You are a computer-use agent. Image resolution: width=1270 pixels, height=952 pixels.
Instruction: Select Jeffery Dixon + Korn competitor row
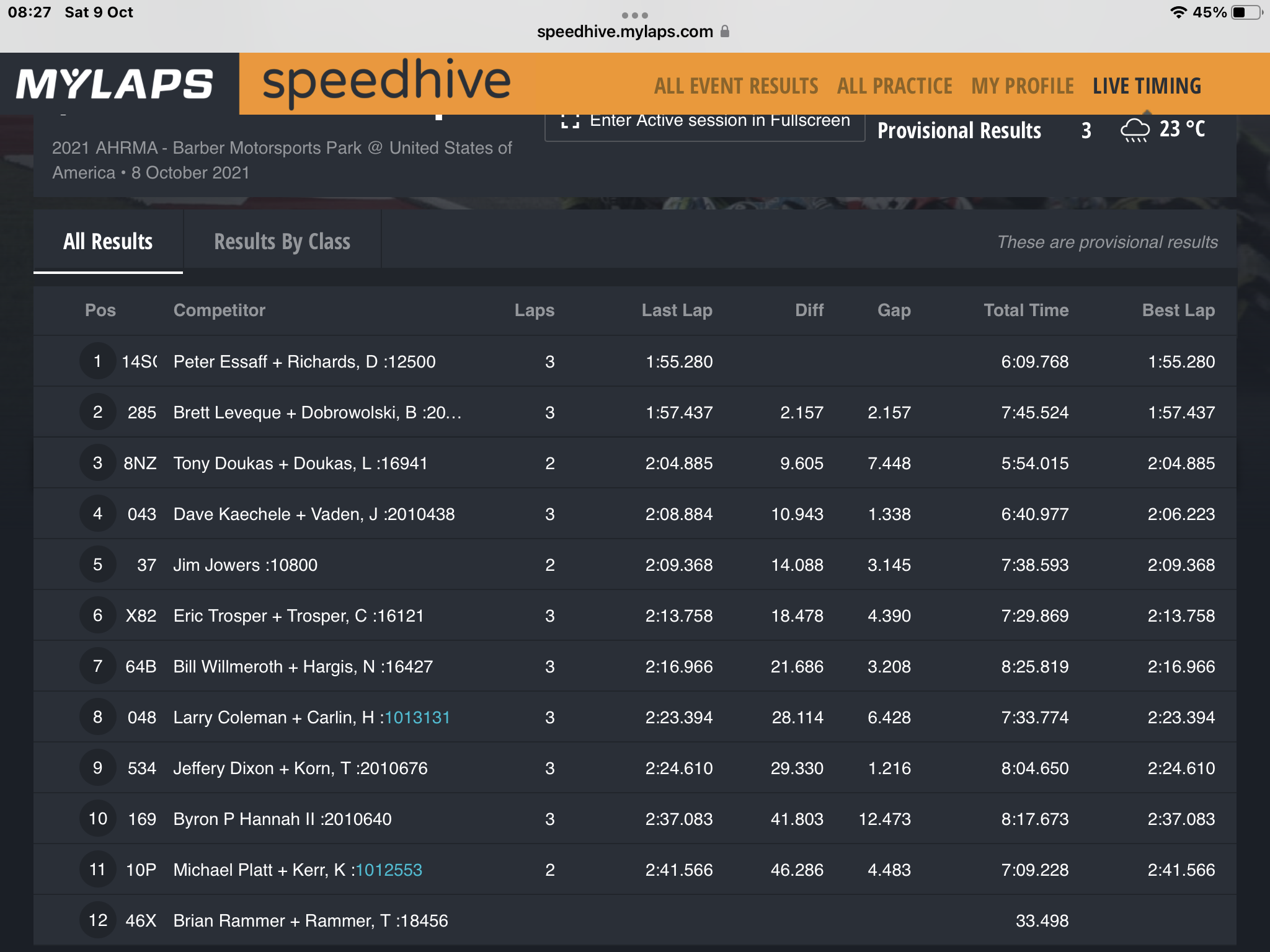635,768
